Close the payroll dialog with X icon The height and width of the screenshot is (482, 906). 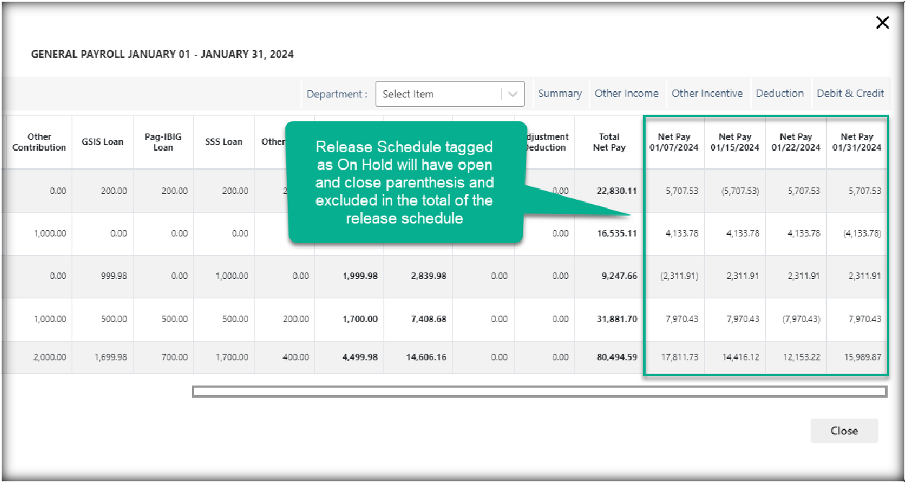[x=882, y=23]
